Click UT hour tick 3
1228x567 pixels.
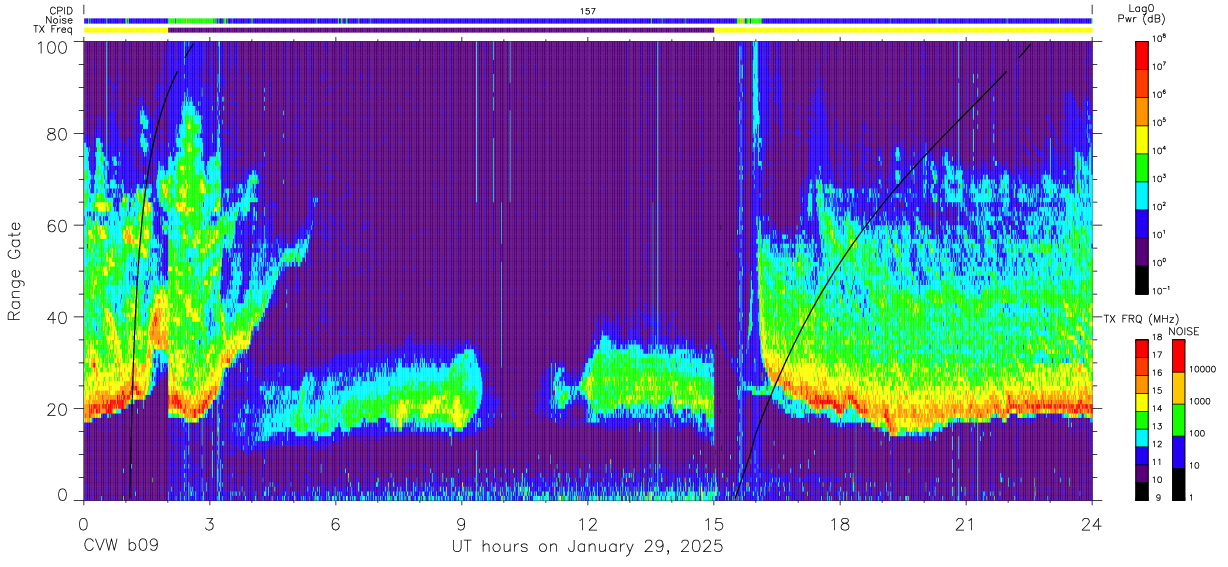click(x=209, y=524)
